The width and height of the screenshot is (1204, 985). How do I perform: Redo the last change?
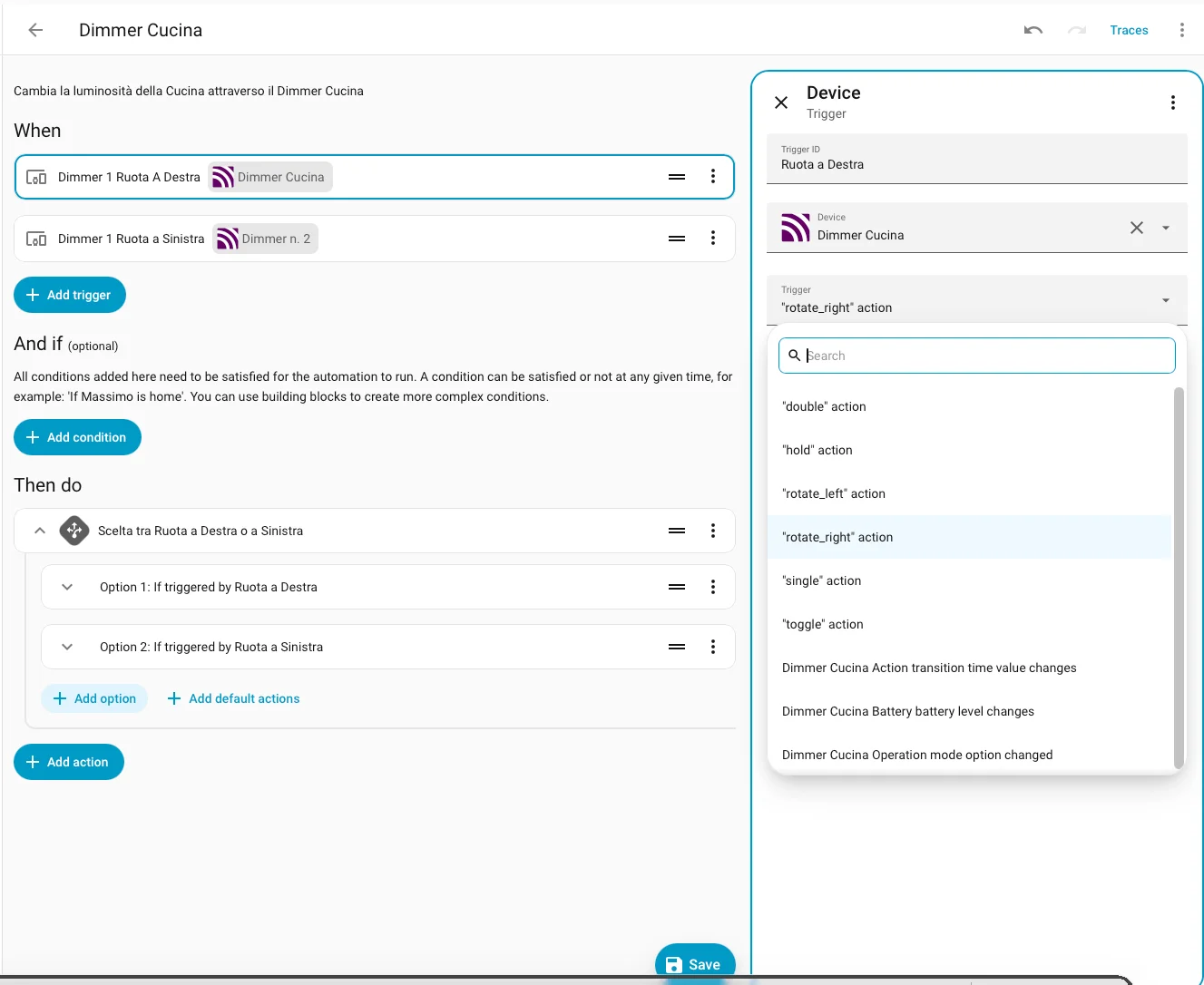tap(1077, 30)
